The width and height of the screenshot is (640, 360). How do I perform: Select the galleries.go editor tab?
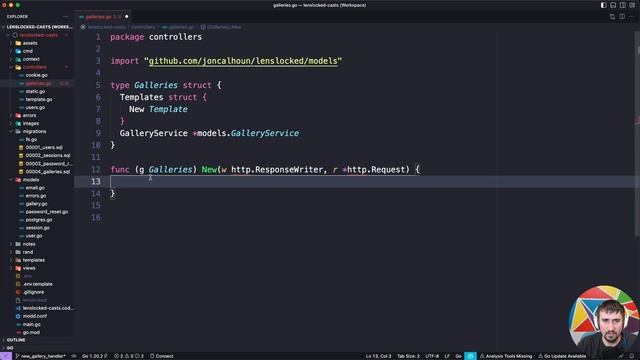tap(103, 17)
